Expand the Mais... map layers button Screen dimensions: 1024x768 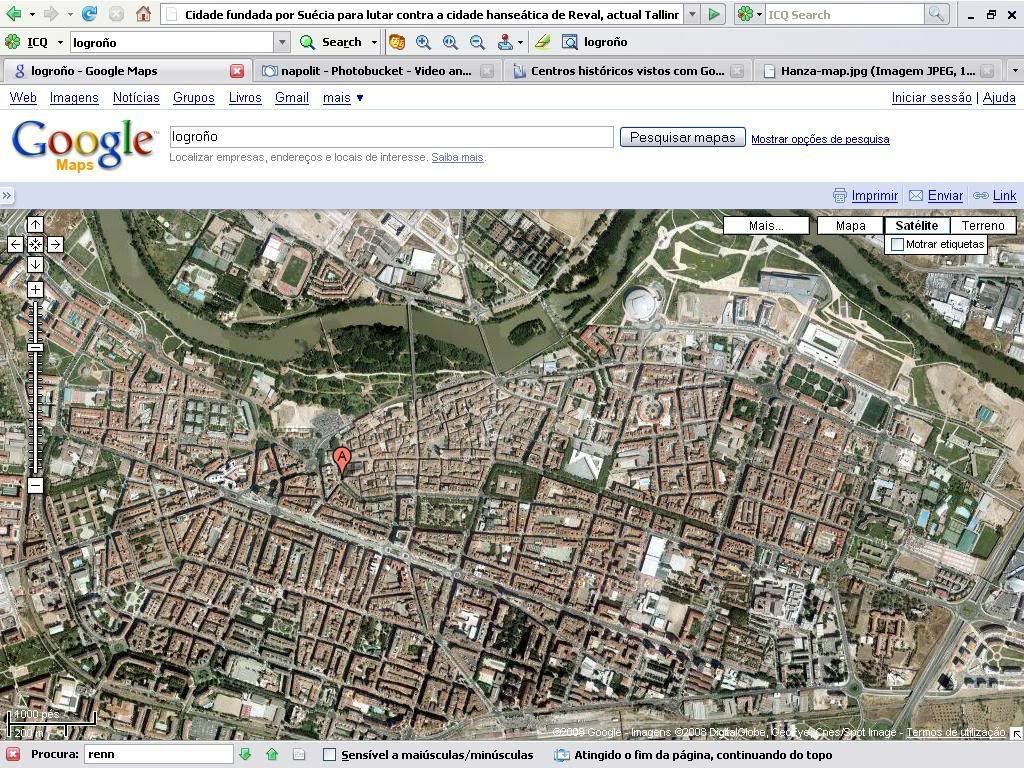coord(766,226)
